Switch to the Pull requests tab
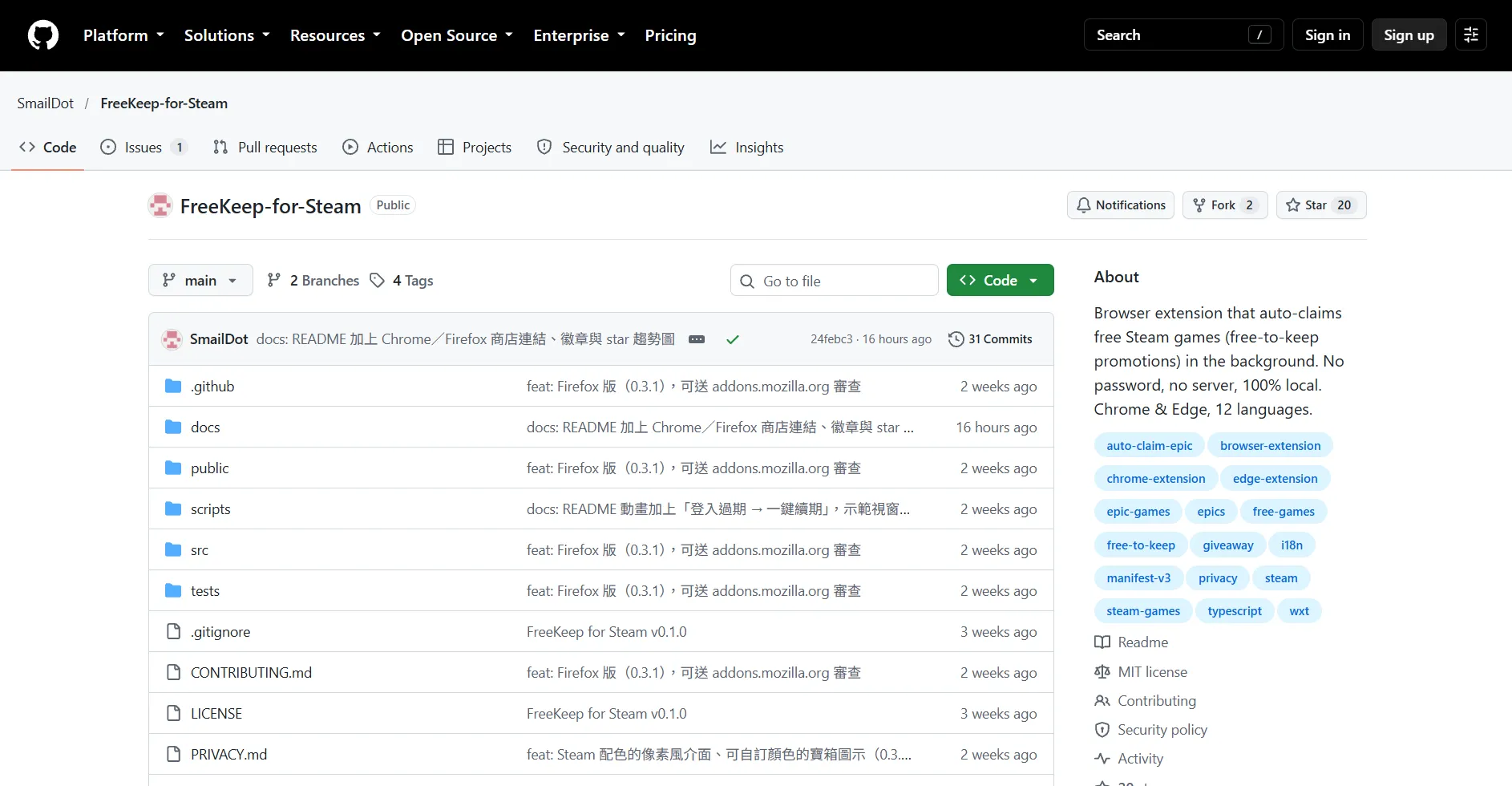1512x786 pixels. 265,148
